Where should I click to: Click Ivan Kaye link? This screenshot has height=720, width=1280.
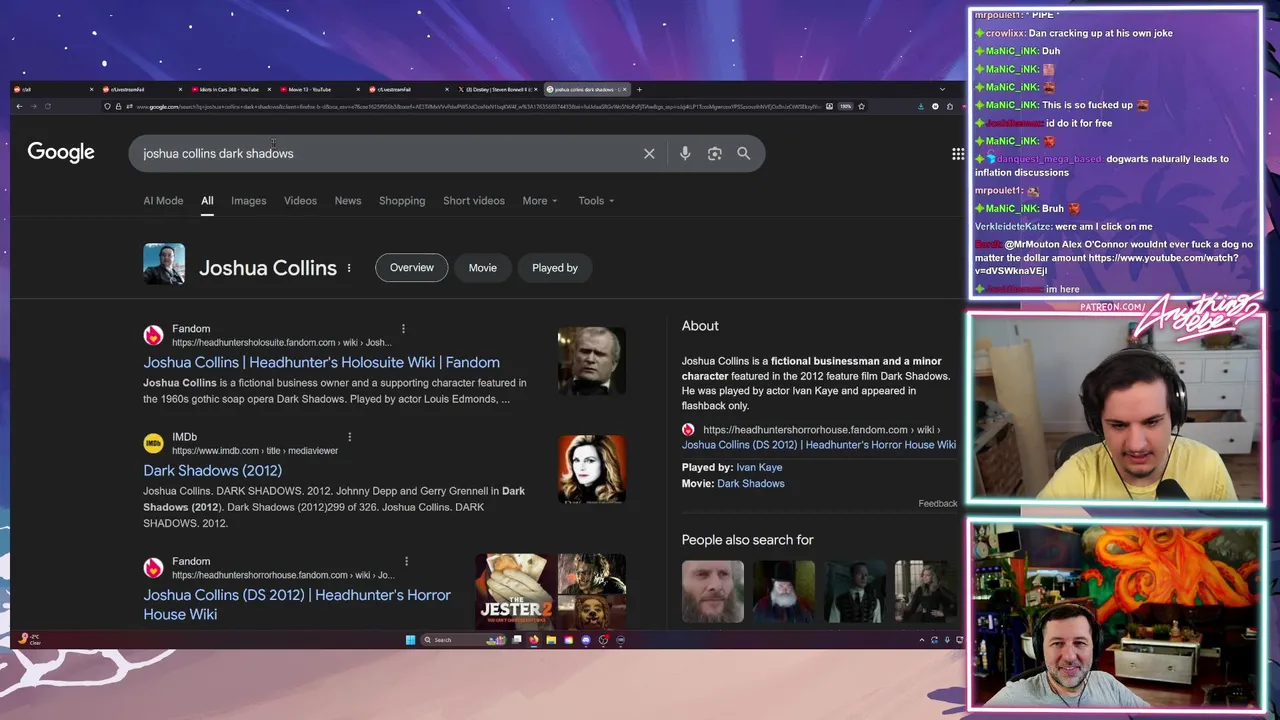coord(759,468)
